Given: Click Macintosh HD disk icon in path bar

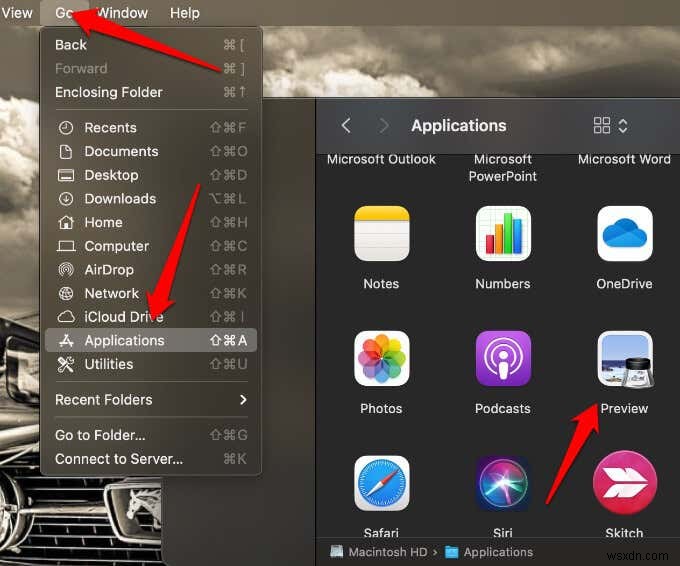Looking at the screenshot, I should click(337, 552).
